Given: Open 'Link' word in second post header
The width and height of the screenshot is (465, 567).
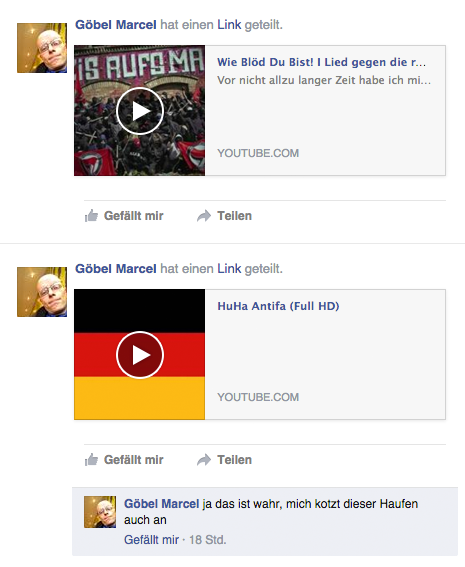Looking at the screenshot, I should pyautogui.click(x=229, y=269).
